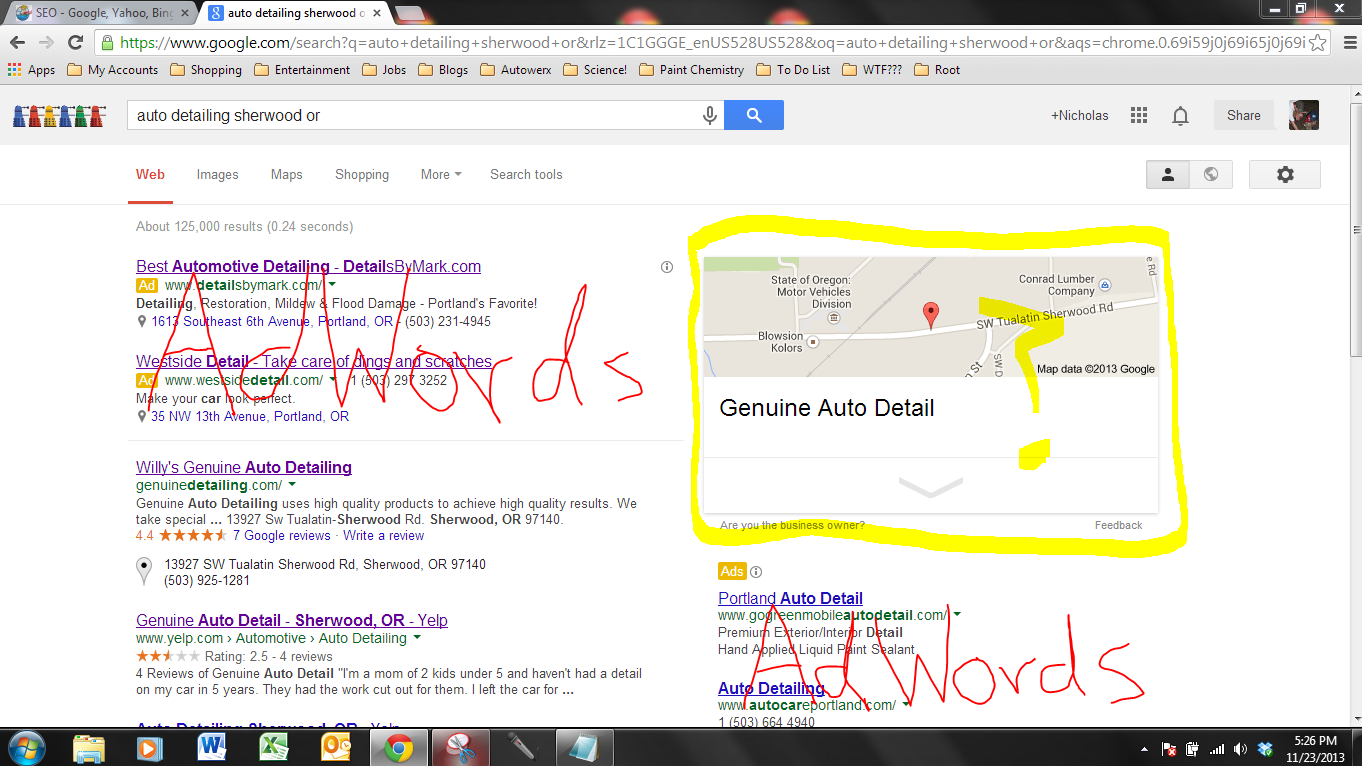Open +Nicholas profile link
Viewport: 1362px width, 766px height.
pyautogui.click(x=1079, y=115)
